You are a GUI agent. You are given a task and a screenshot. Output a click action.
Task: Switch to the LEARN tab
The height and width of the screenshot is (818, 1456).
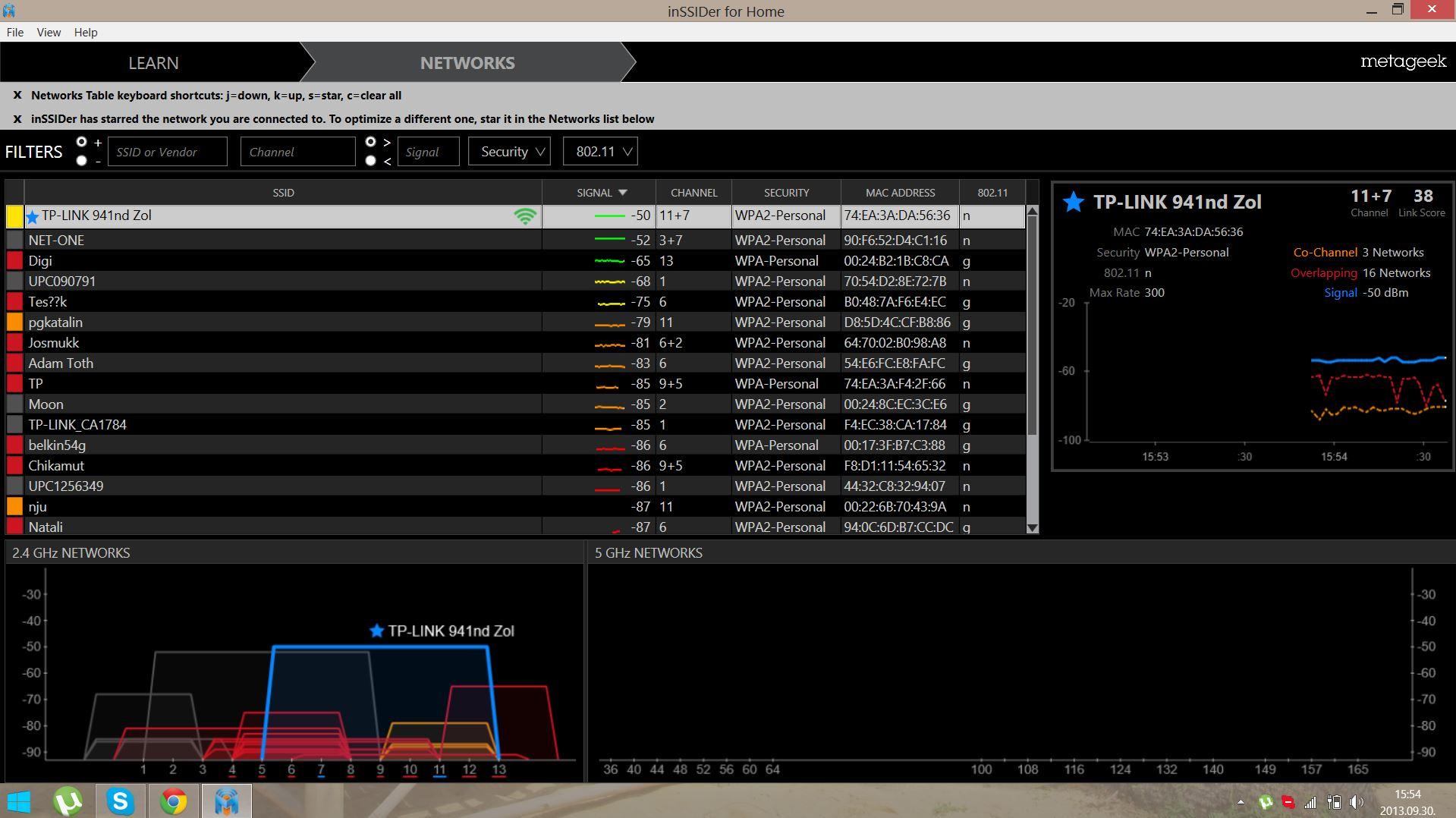pos(153,63)
